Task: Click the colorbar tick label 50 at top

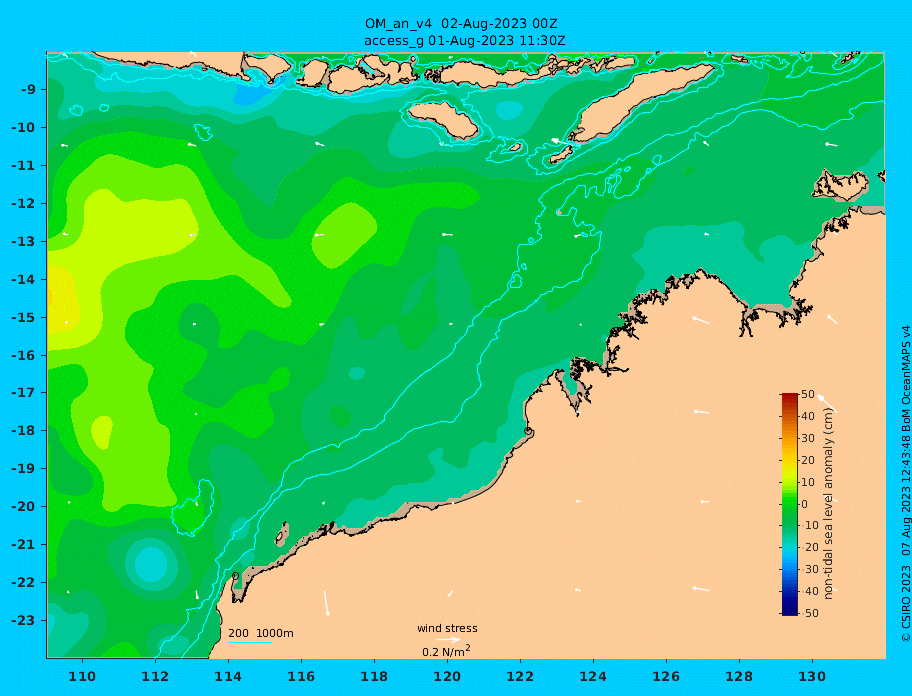Action: (808, 395)
